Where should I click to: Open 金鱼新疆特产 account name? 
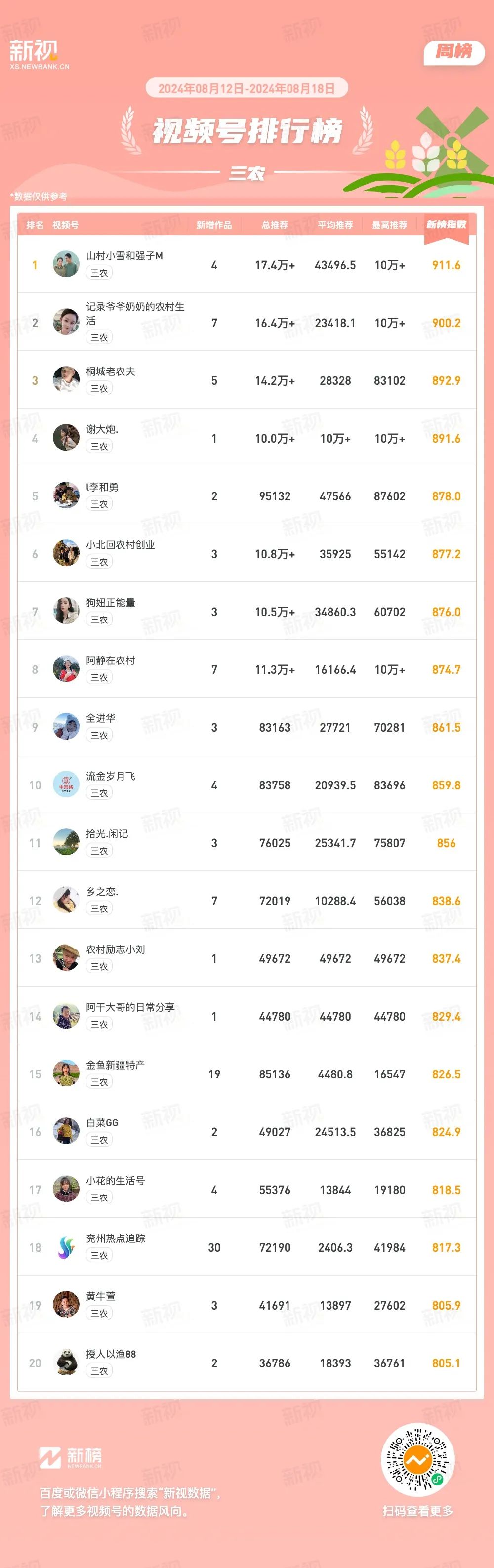[x=116, y=1065]
